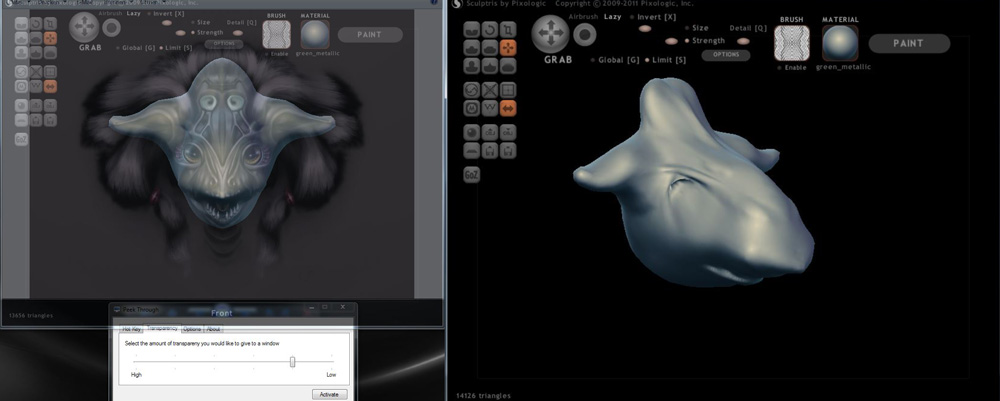Click Save file icon in gray-sculpt window
Image resolution: width=1000 pixels, height=401 pixels.
coord(508,151)
